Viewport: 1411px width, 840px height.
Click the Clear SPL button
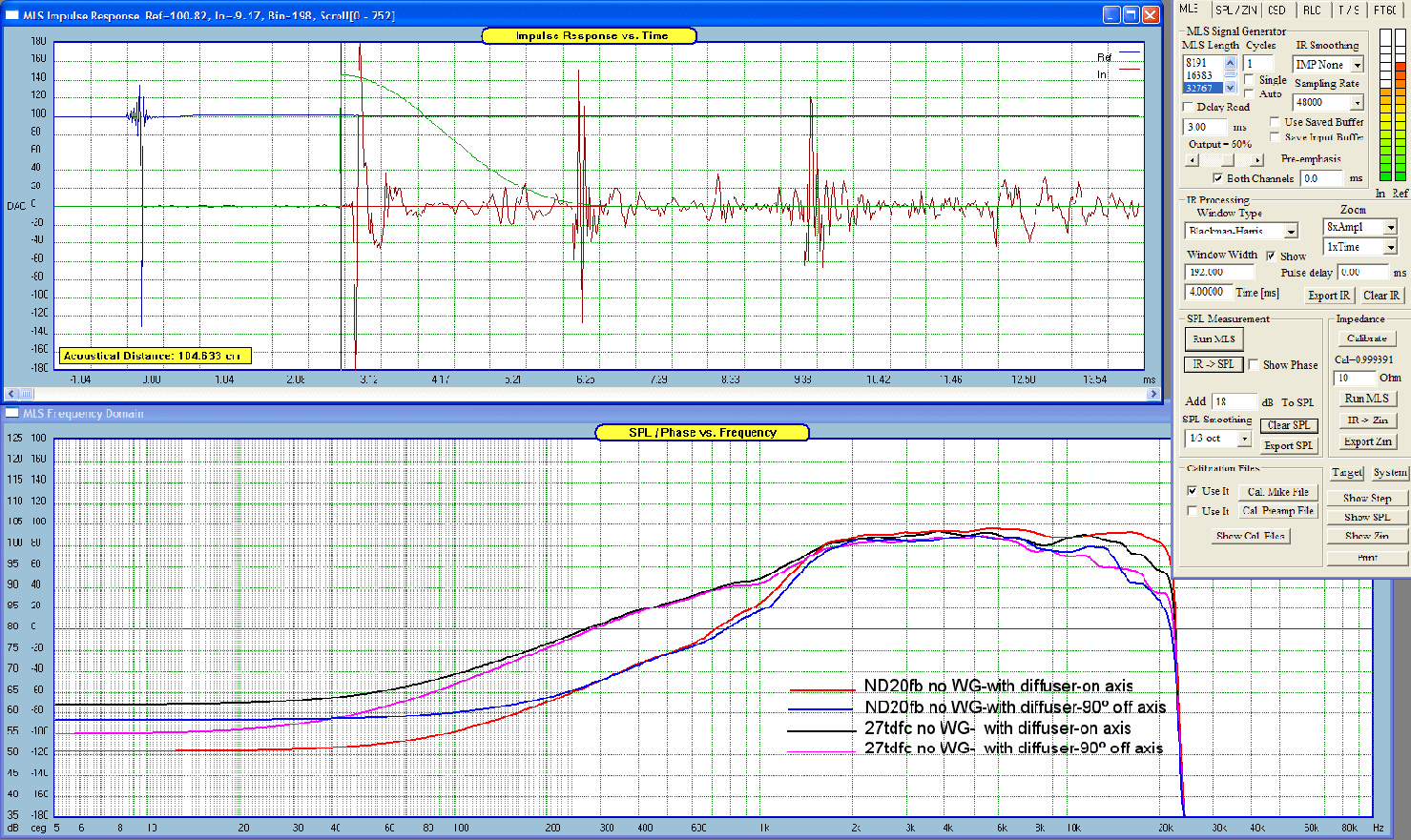click(1289, 425)
